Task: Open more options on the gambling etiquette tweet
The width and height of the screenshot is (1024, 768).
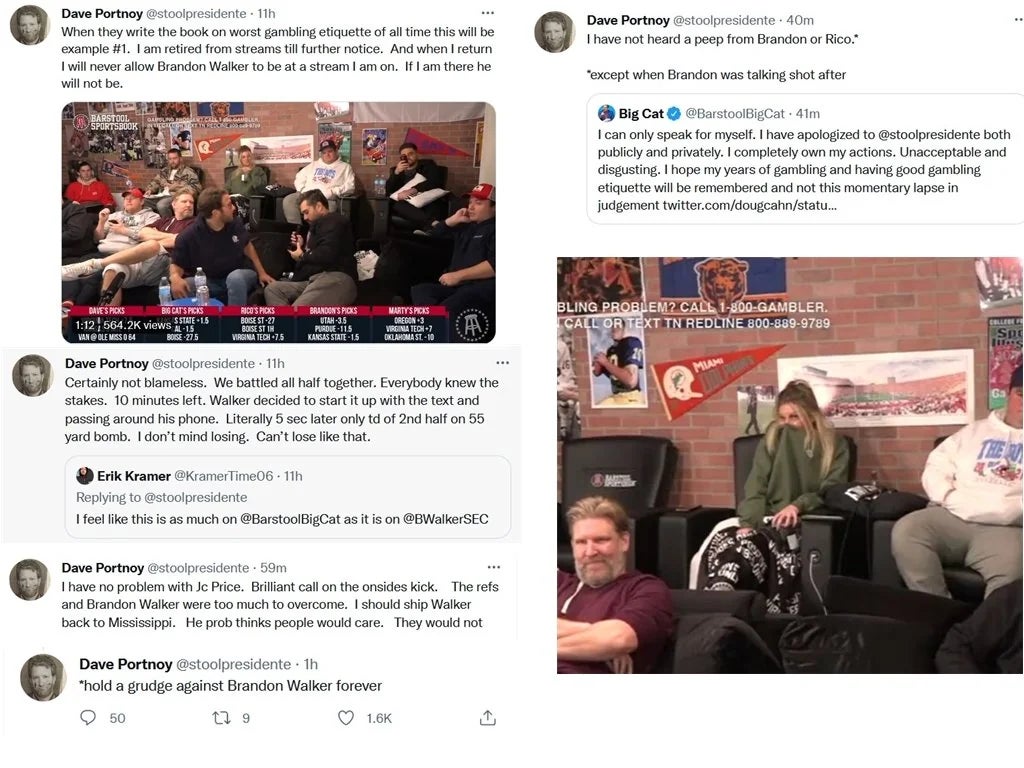Action: [488, 13]
